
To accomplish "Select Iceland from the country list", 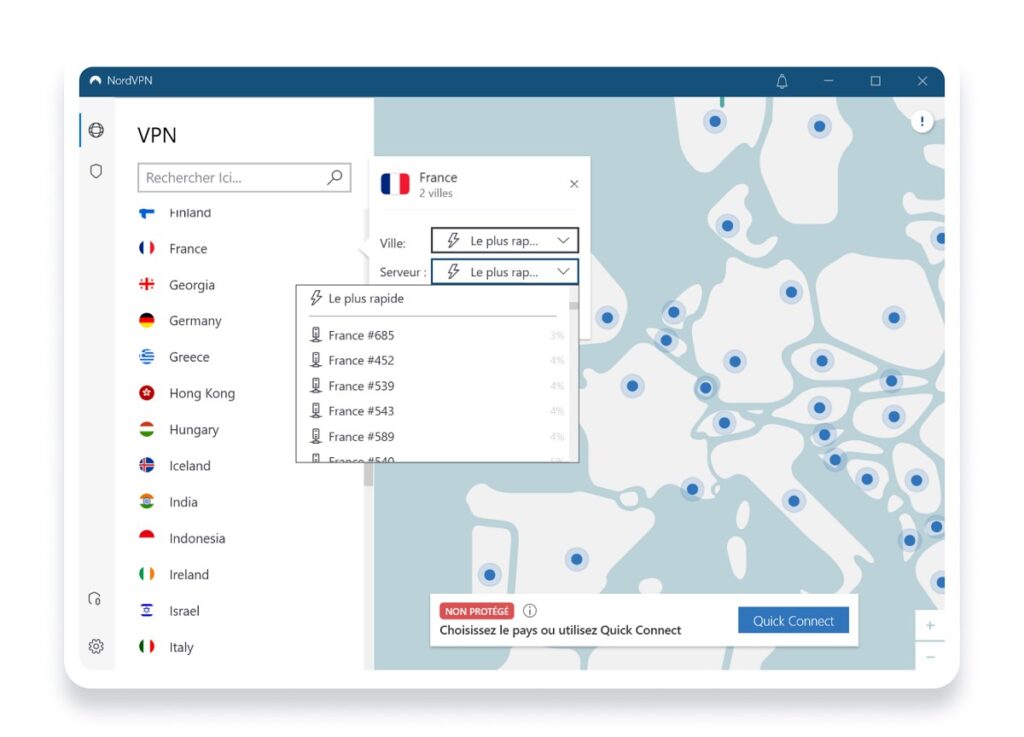I will point(190,465).
